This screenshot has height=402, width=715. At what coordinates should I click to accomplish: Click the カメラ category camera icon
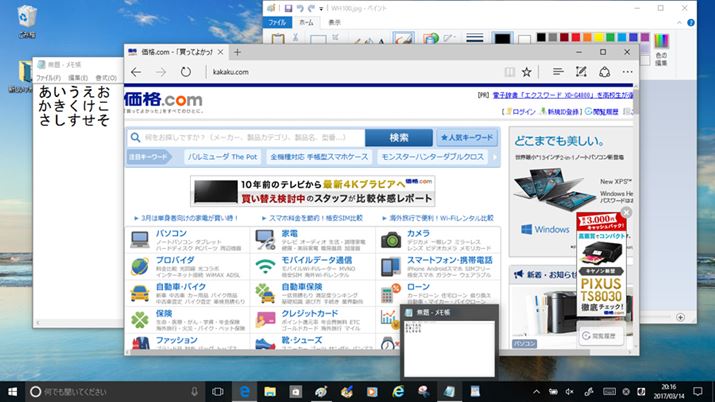pos(390,238)
